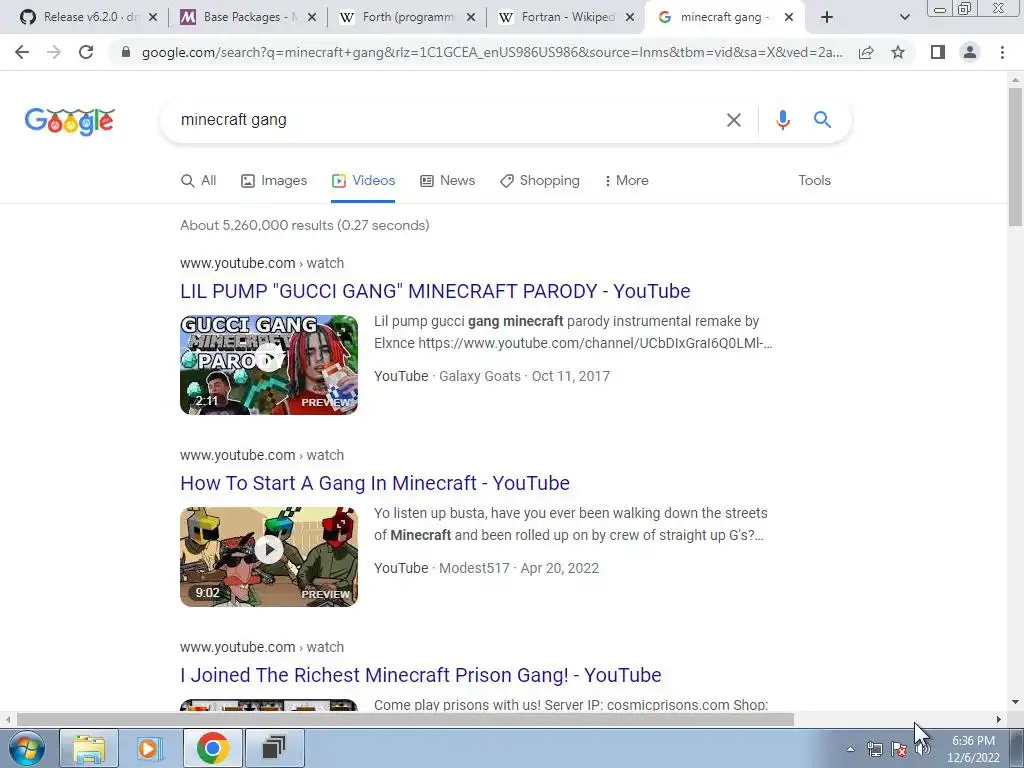Image resolution: width=1024 pixels, height=768 pixels.
Task: Select the All search results tab
Action: [199, 180]
